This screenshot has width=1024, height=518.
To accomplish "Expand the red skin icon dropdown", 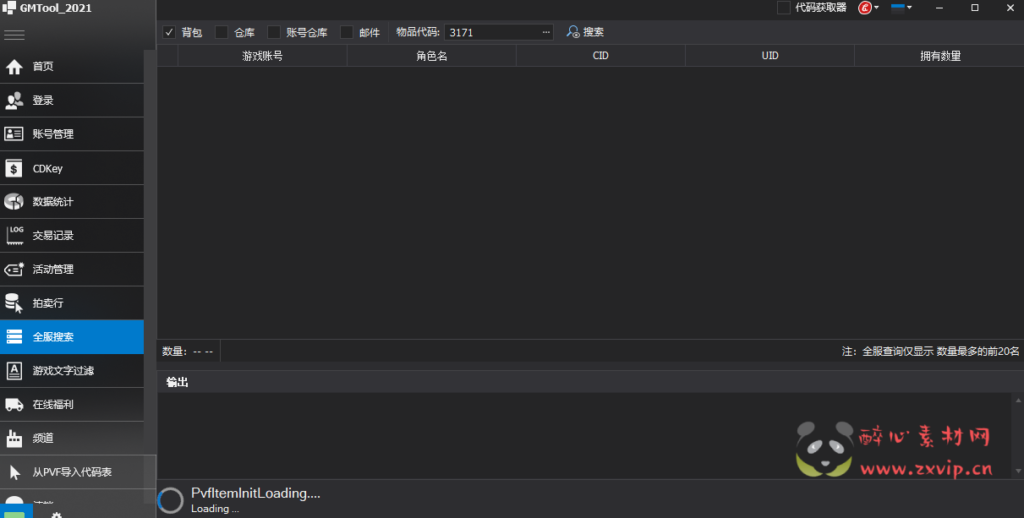I will 868,8.
